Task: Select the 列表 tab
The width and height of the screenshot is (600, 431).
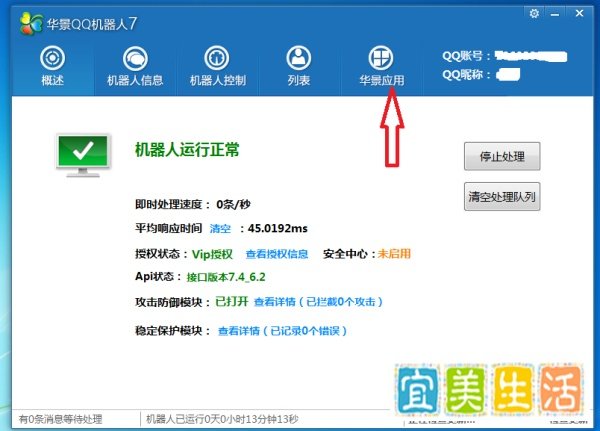Action: tap(299, 66)
